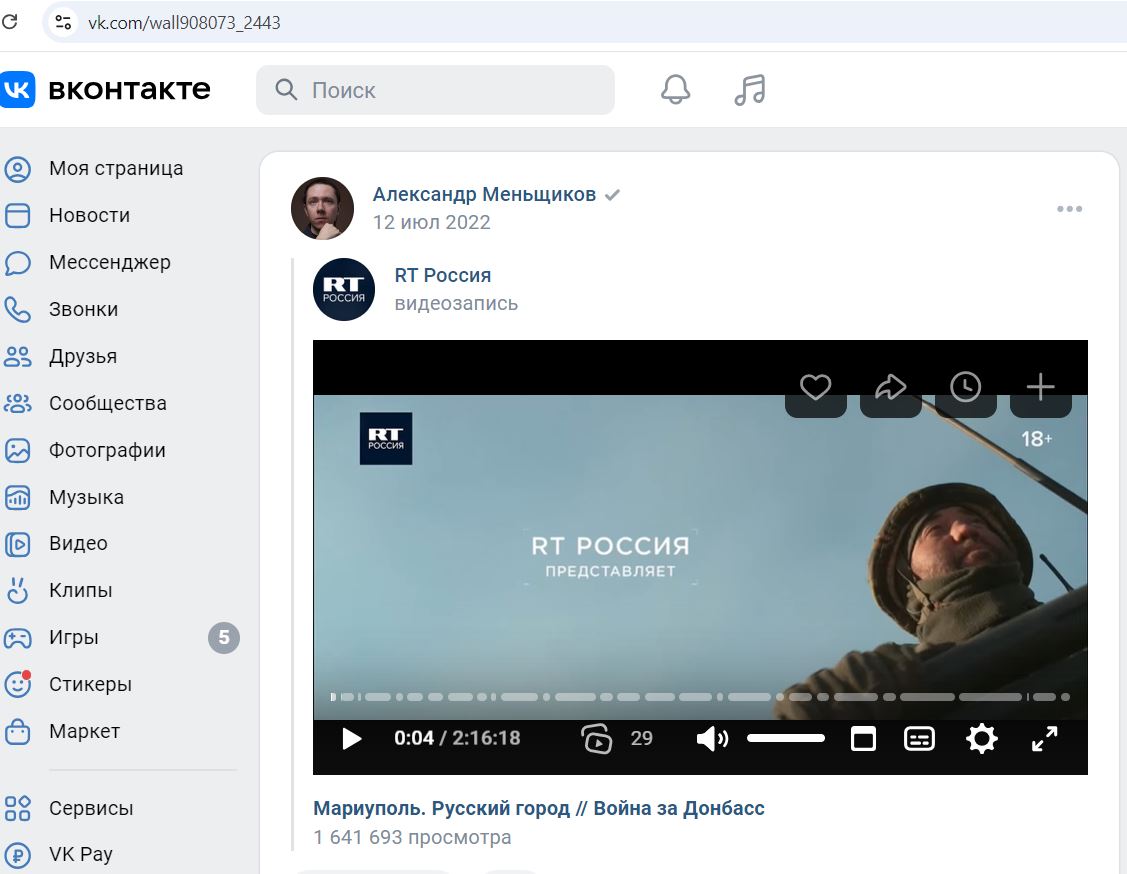
Task: Like the video with heart icon
Action: point(816,387)
